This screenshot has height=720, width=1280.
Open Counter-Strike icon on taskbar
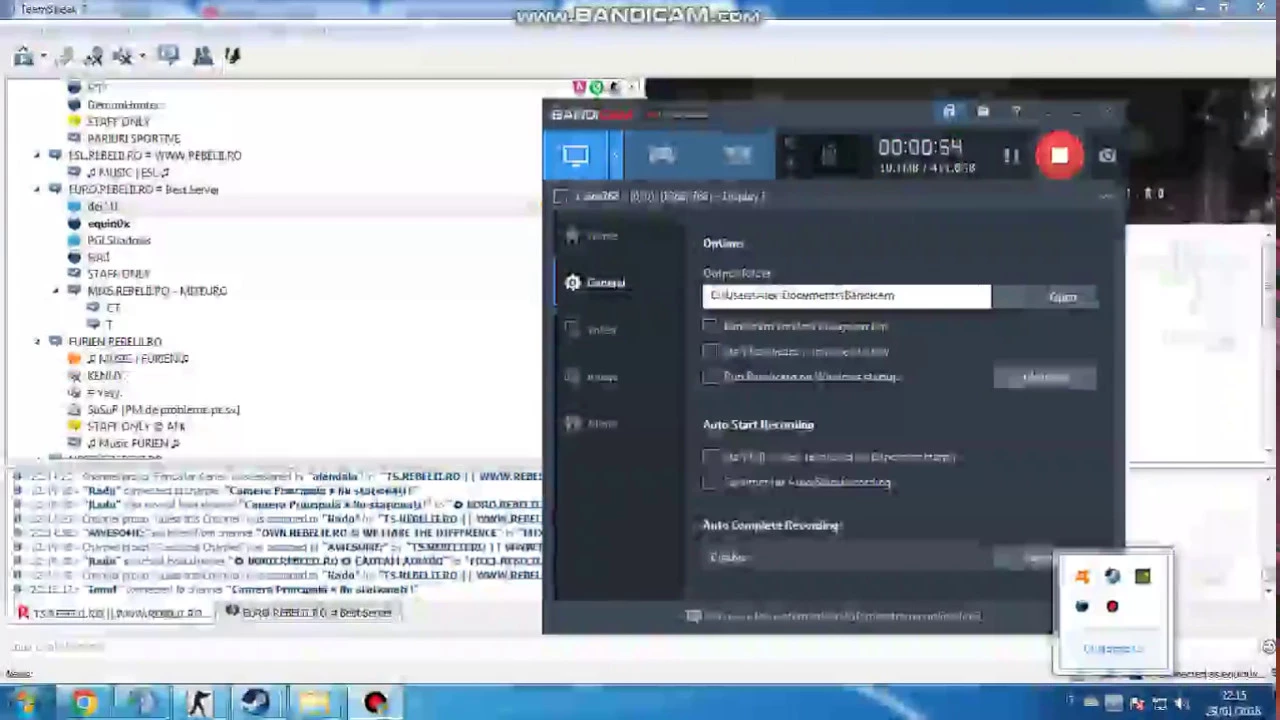[x=198, y=703]
